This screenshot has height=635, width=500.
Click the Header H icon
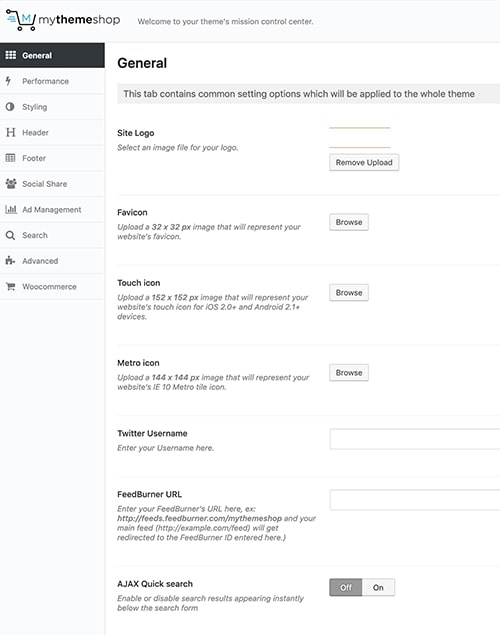pos(11,132)
